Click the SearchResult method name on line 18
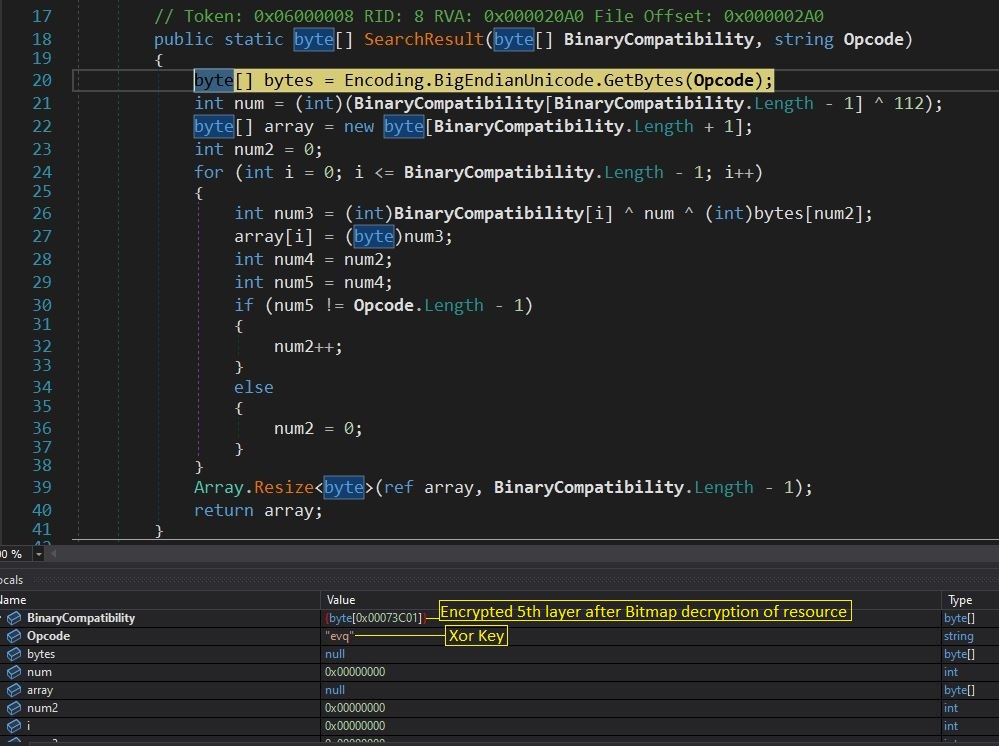This screenshot has height=746, width=999. 424,39
